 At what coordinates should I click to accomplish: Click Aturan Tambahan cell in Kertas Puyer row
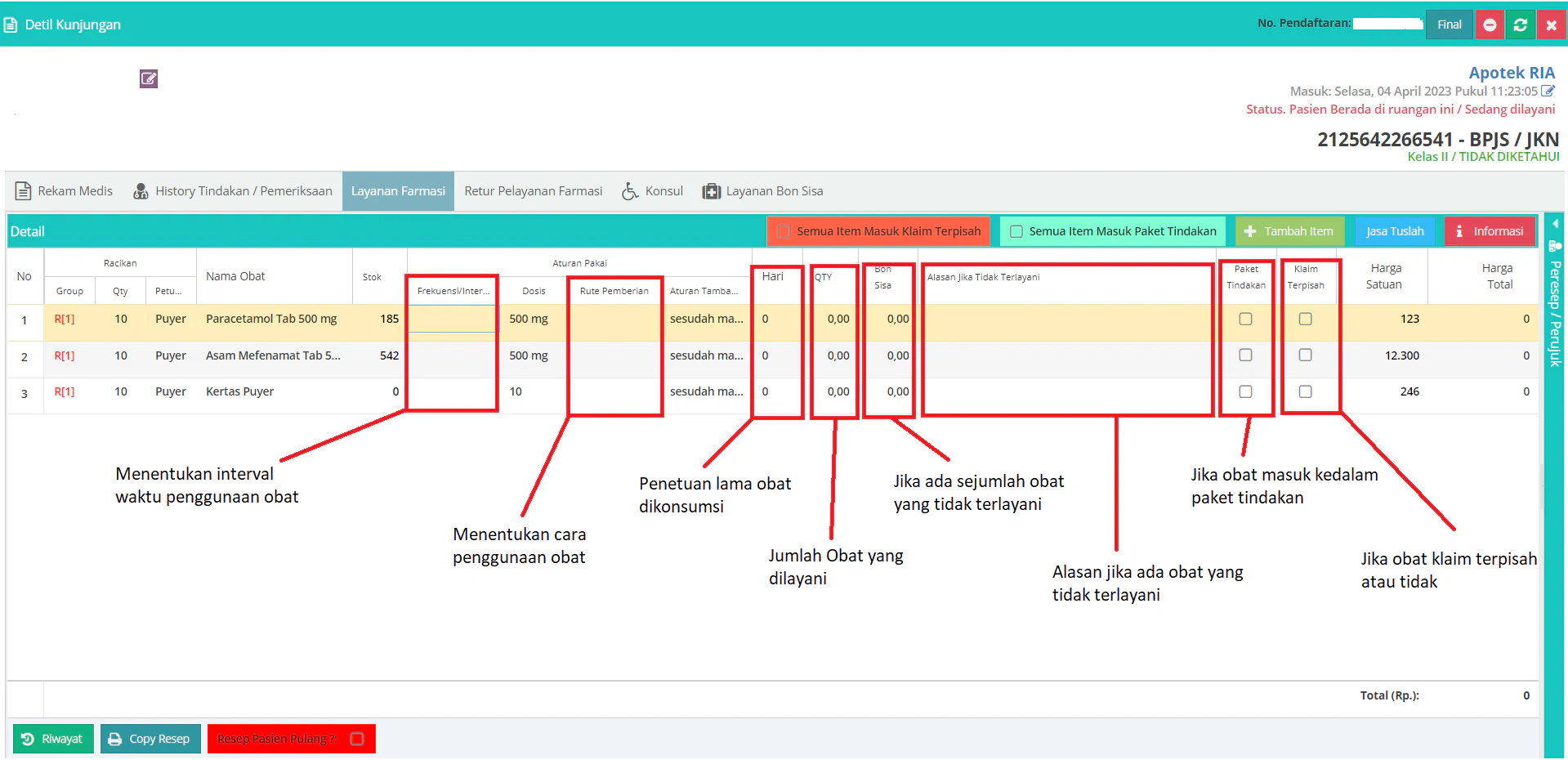[x=707, y=391]
